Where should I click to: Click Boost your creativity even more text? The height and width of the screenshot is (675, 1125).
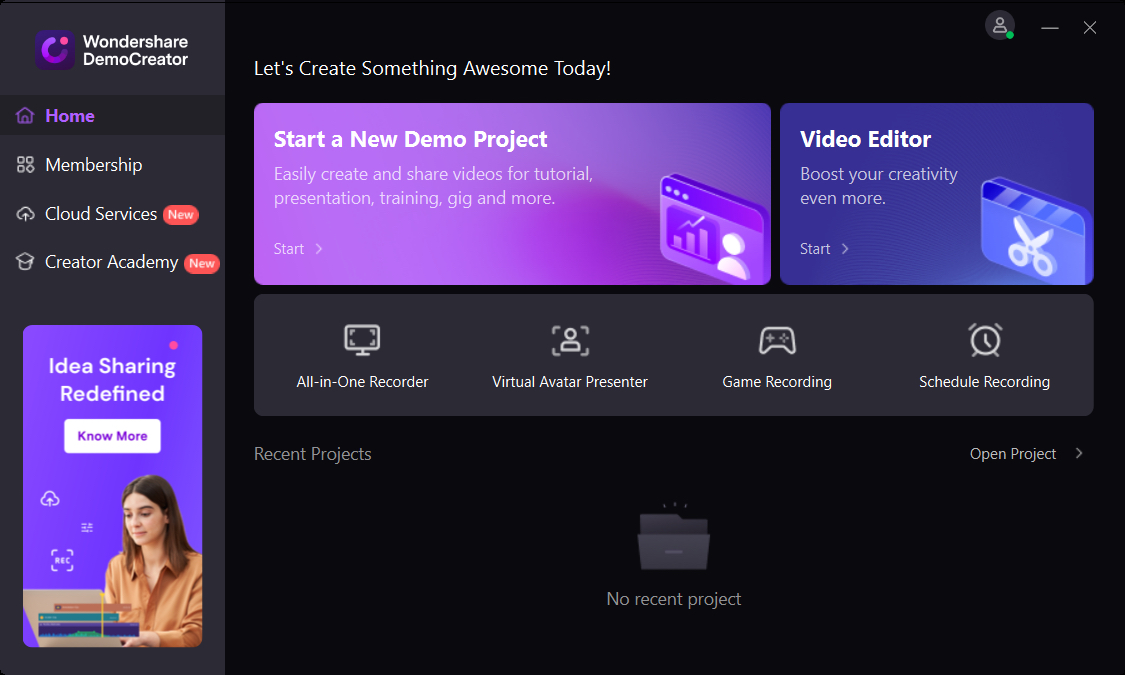pos(879,186)
